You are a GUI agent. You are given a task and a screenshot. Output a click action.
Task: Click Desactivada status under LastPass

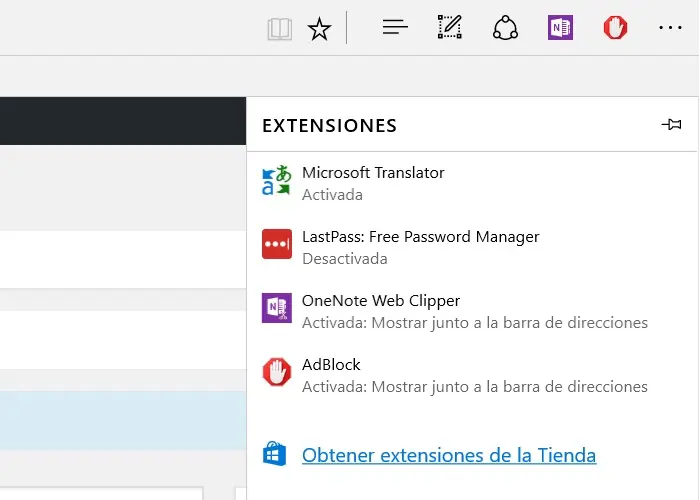coord(345,259)
